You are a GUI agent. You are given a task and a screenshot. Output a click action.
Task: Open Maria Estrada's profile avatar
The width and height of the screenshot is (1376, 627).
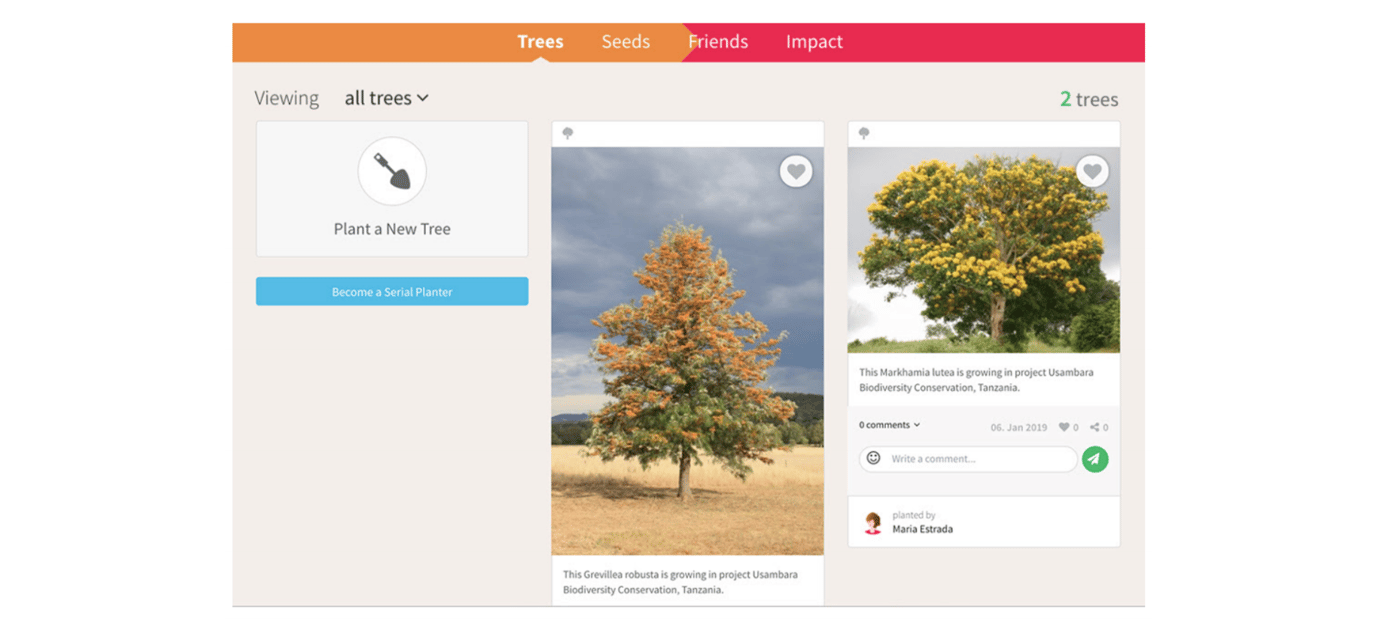tap(872, 522)
